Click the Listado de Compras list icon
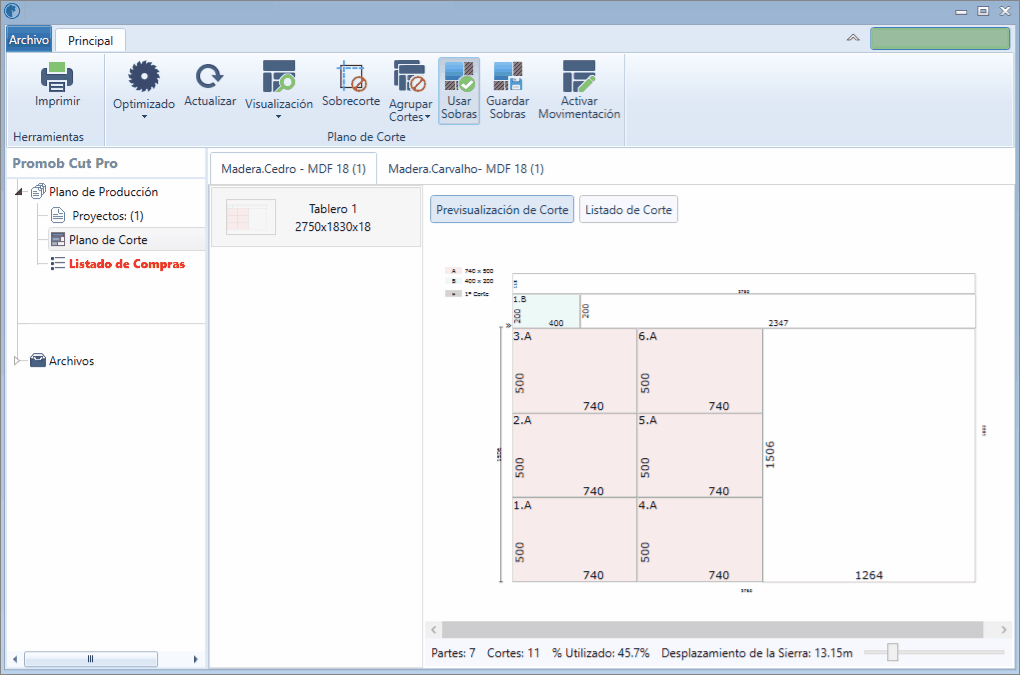 (58, 263)
